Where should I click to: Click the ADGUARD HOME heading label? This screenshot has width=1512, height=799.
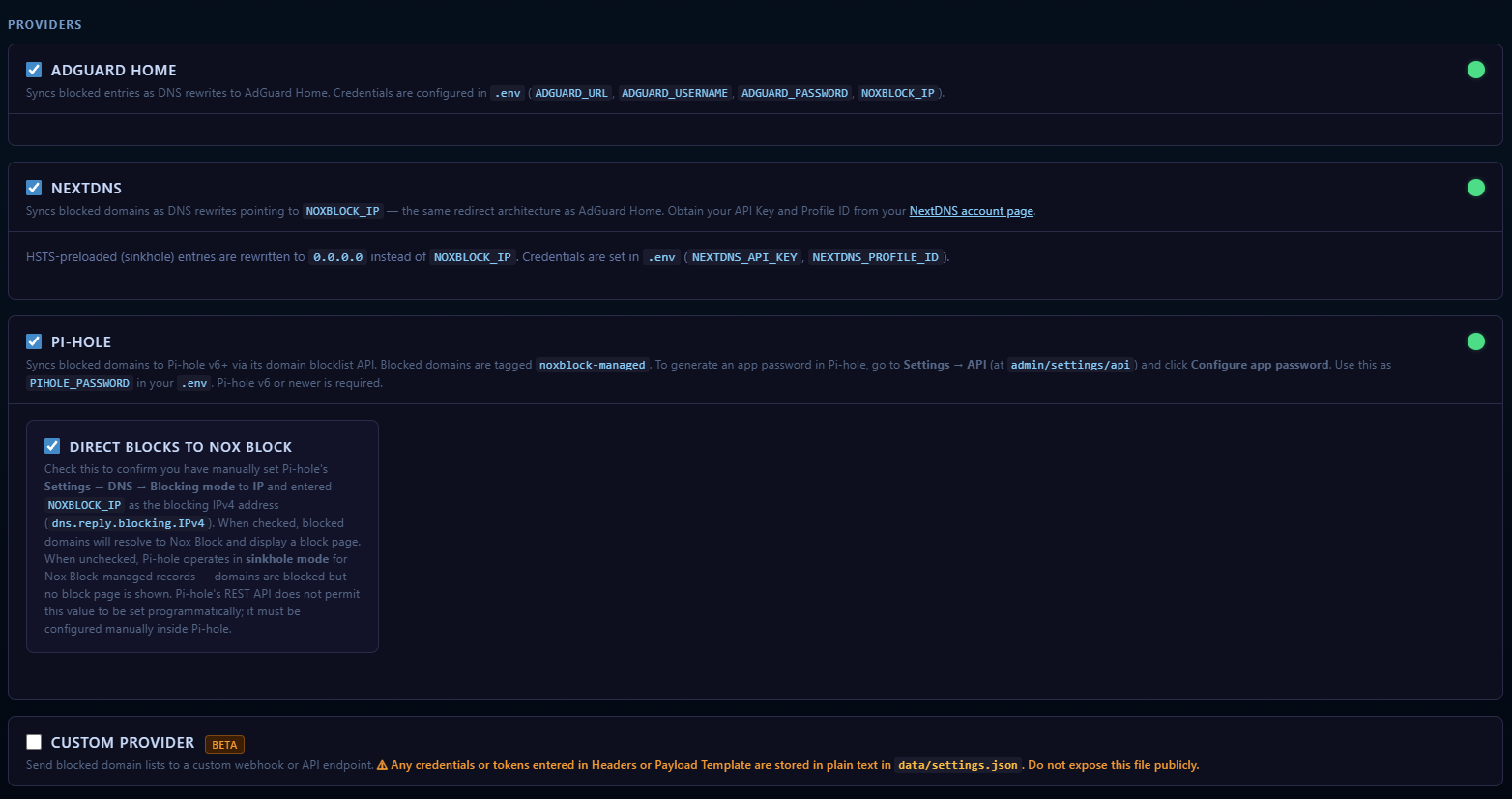pos(114,70)
